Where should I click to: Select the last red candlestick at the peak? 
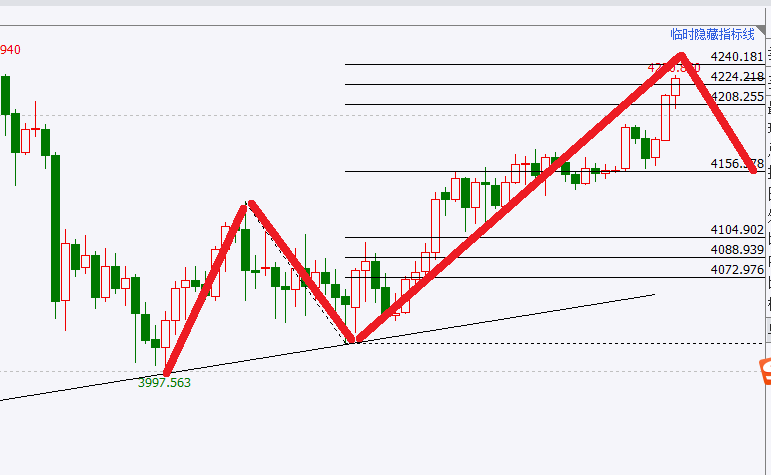point(676,87)
